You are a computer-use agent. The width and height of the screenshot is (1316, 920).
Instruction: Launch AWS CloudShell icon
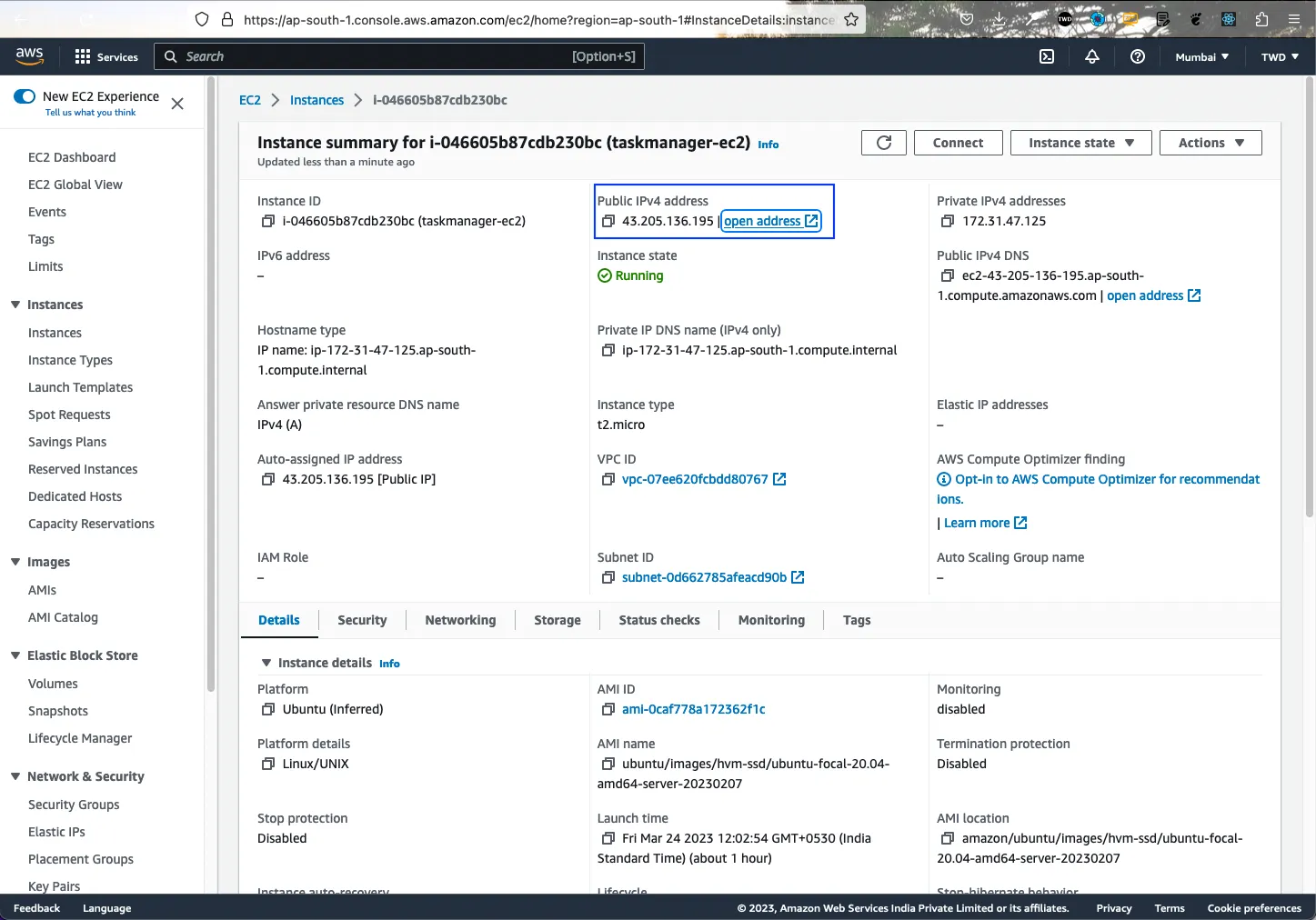(x=1047, y=56)
